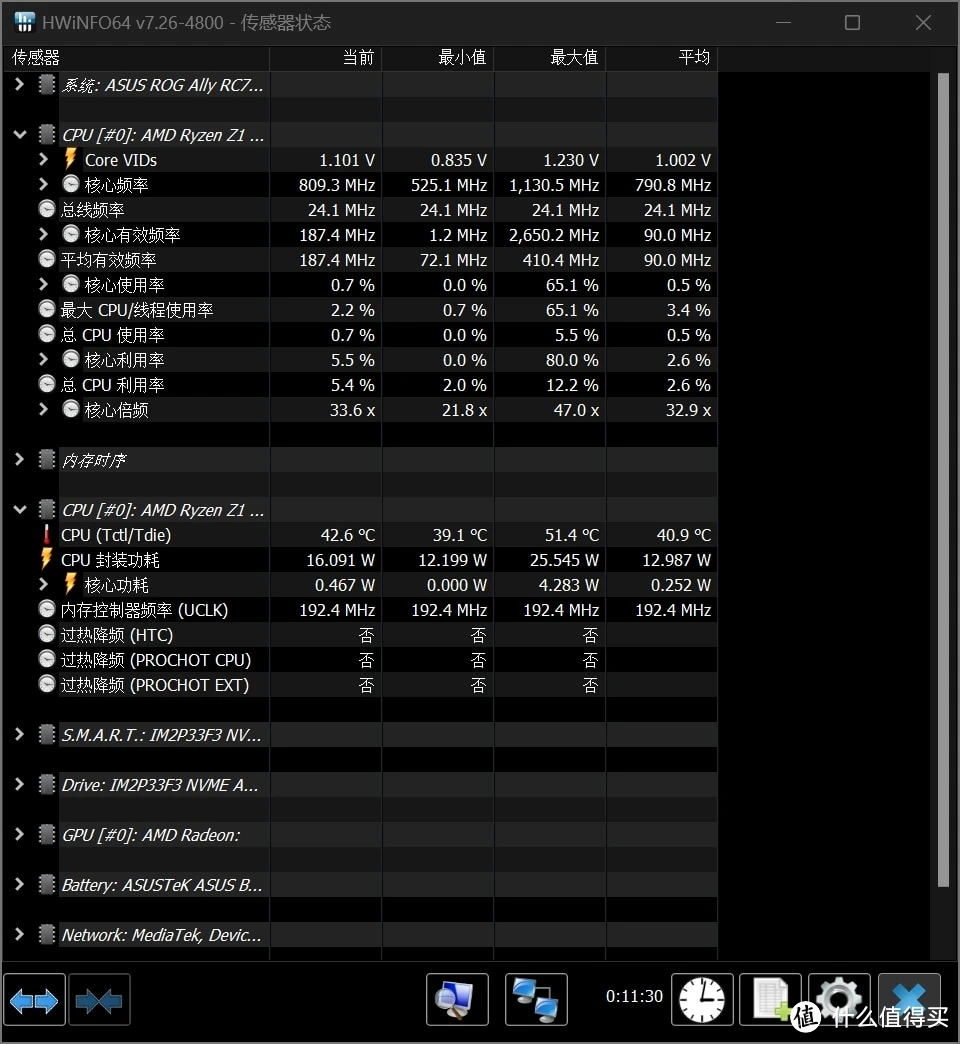Click the log file document icon
The width and height of the screenshot is (960, 1044).
pos(770,1000)
